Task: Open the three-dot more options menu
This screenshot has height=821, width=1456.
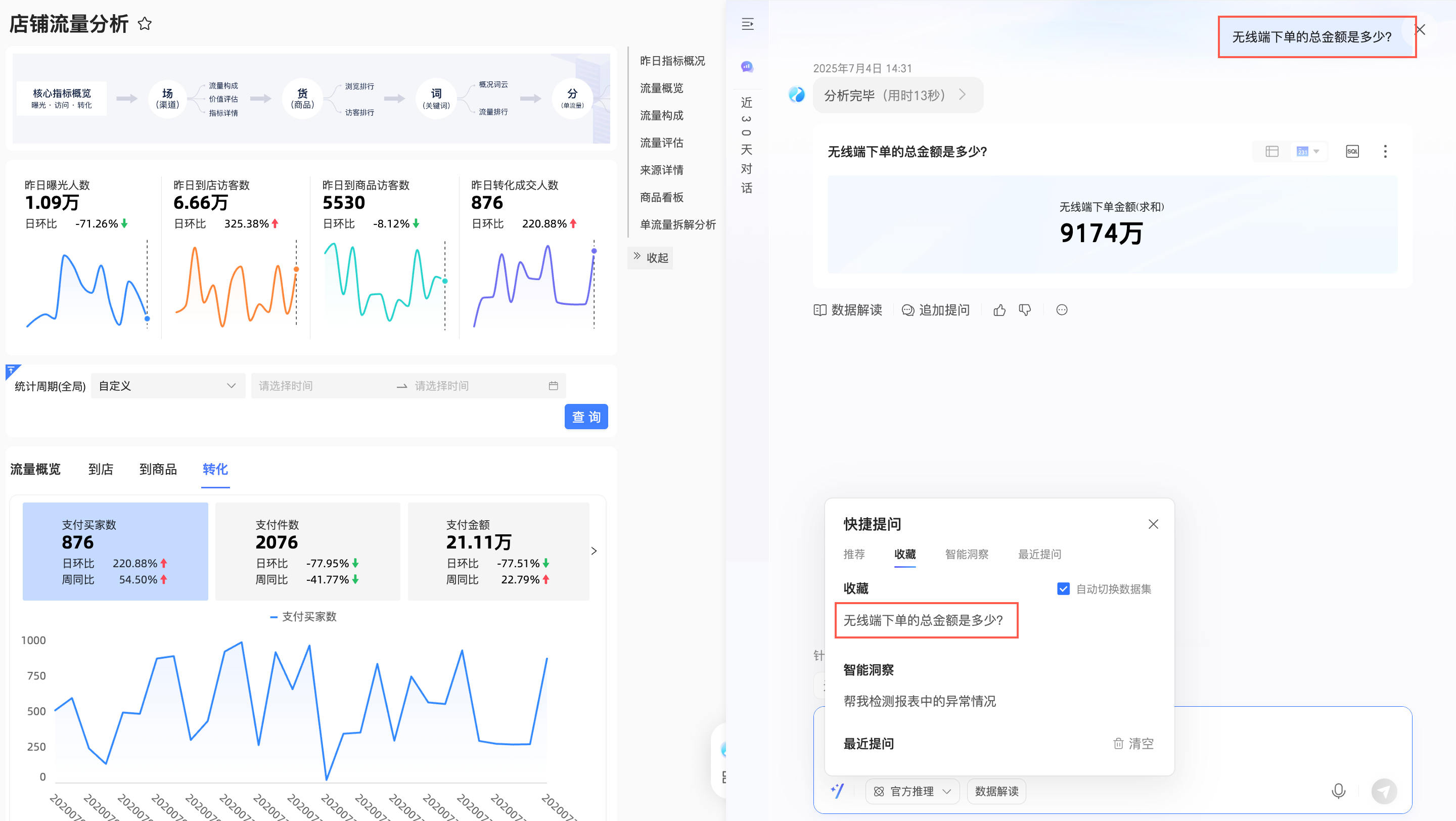Action: [1385, 152]
